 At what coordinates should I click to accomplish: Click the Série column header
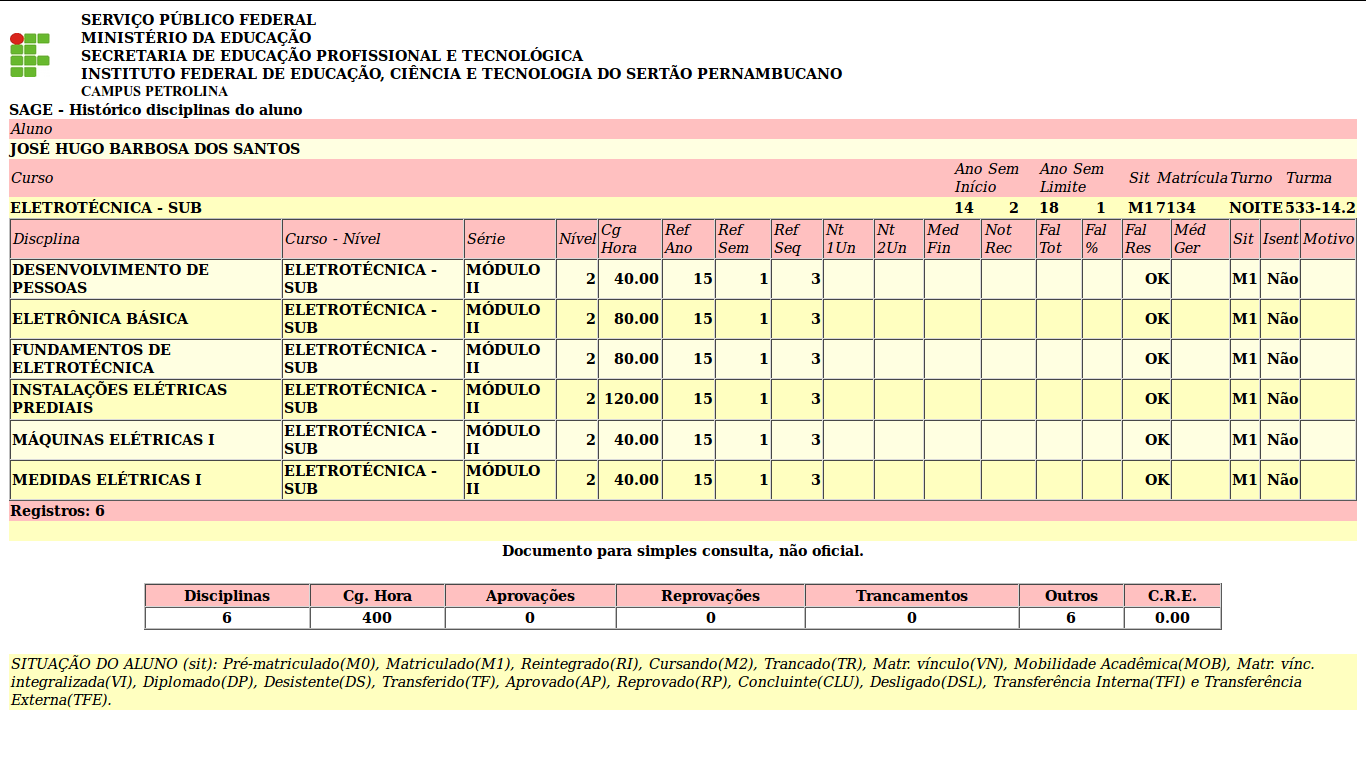[x=510, y=239]
